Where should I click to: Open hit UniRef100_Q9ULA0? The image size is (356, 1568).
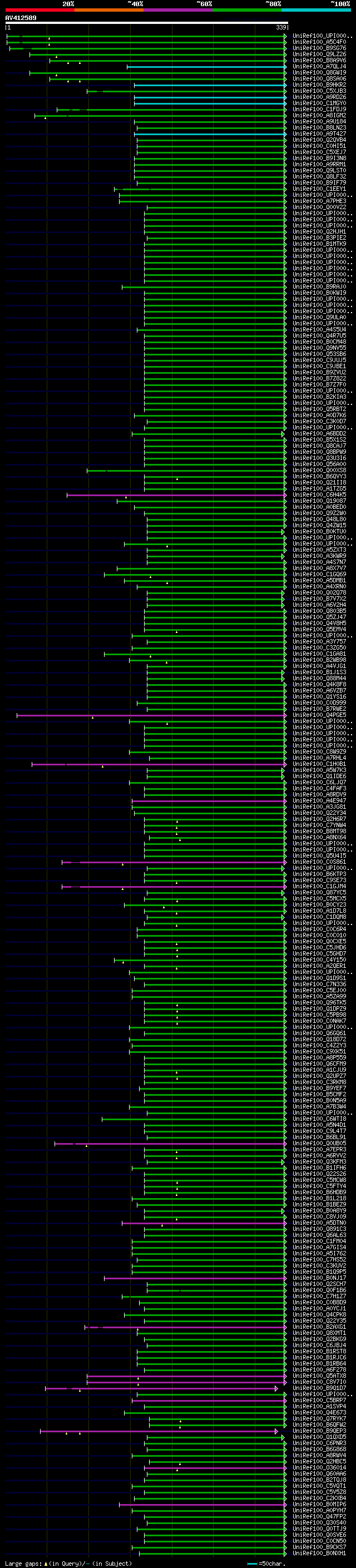(319, 317)
